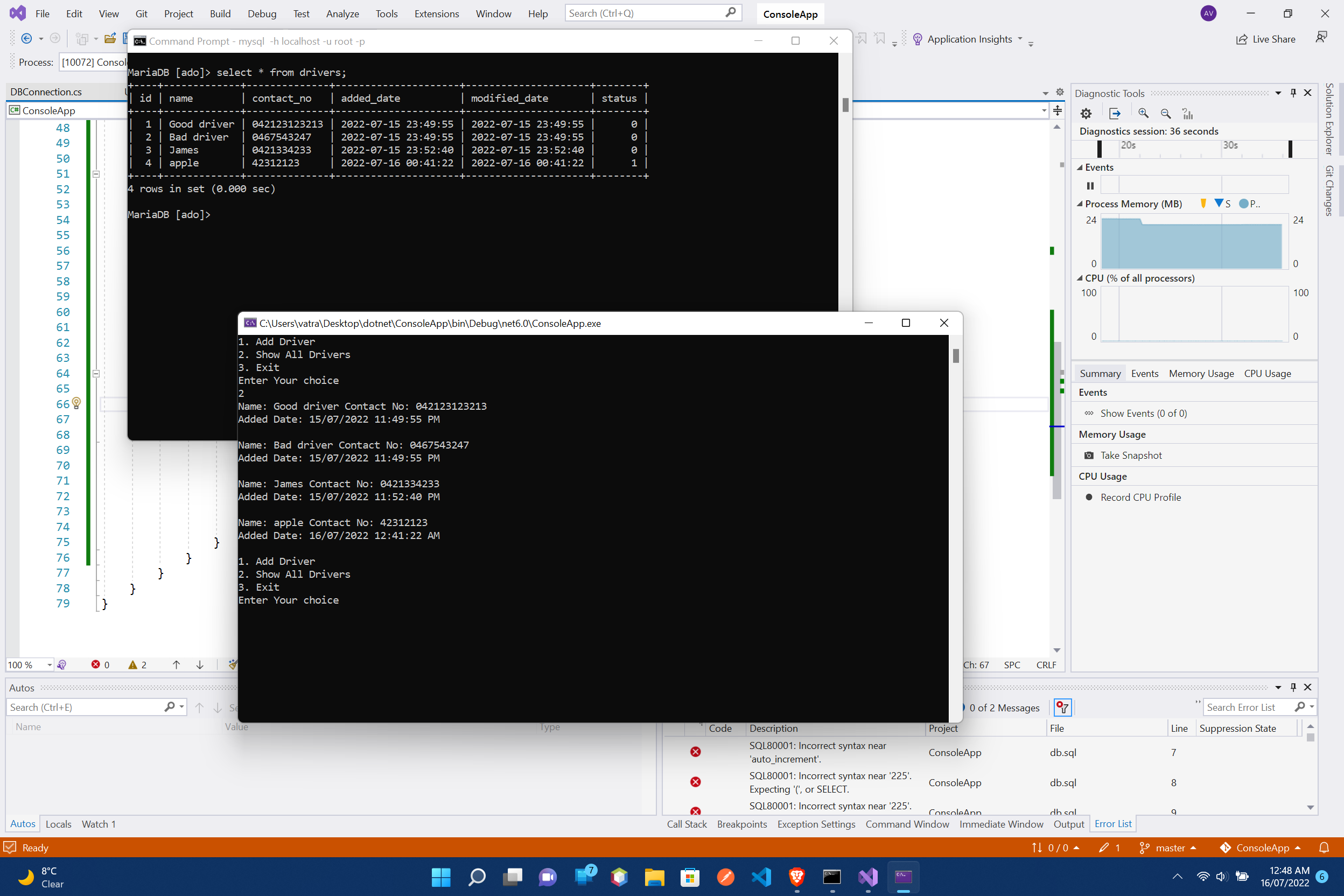Select the zoom out icon in Diagnostic Tools
Image resolution: width=1344 pixels, height=896 pixels.
click(1166, 113)
